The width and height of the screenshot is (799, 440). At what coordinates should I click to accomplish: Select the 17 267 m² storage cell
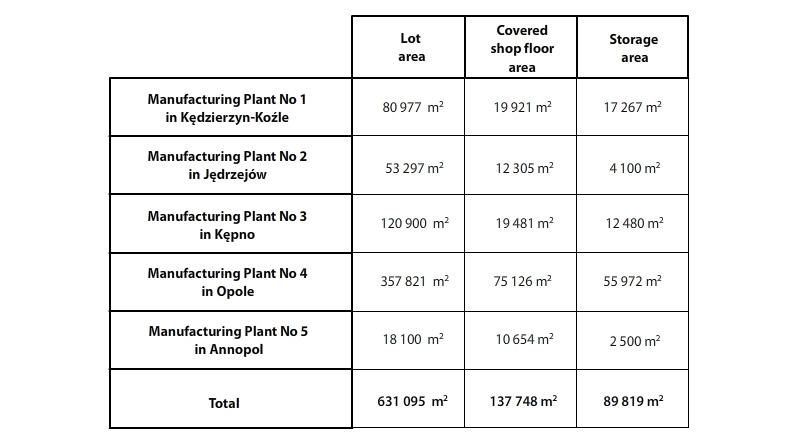[632, 107]
